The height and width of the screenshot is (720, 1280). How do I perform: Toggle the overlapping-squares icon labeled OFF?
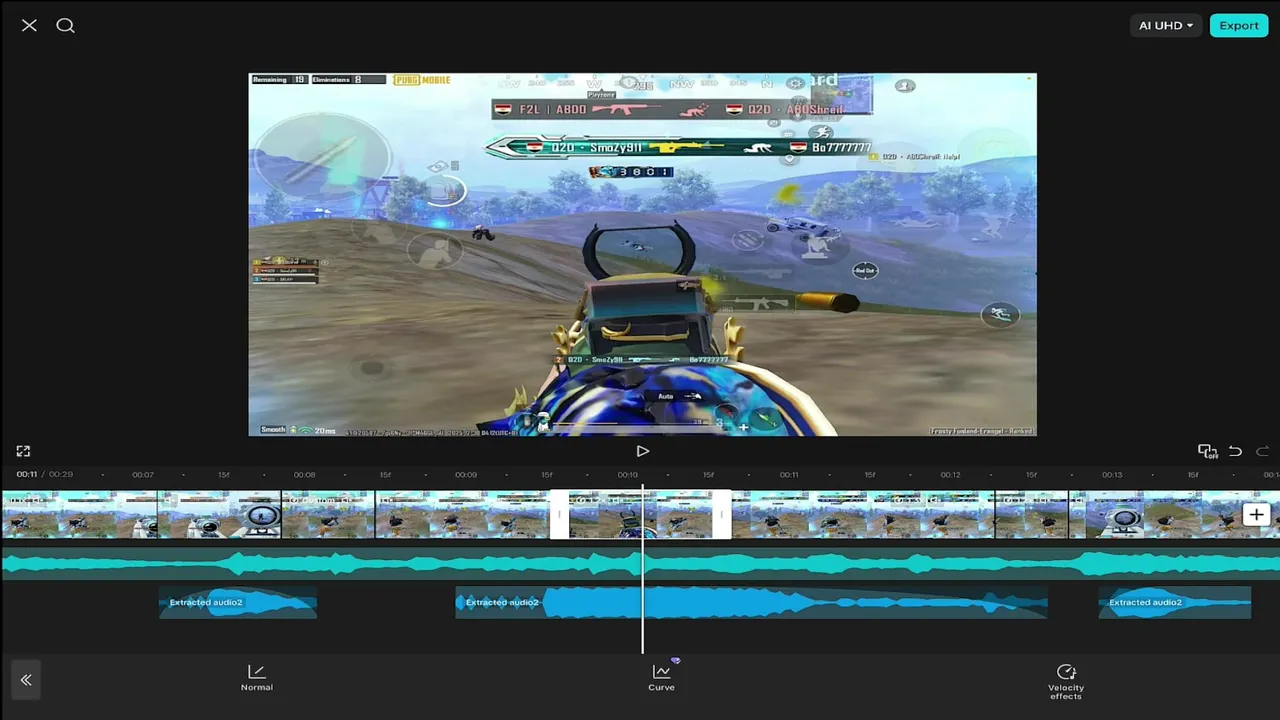coord(1207,451)
